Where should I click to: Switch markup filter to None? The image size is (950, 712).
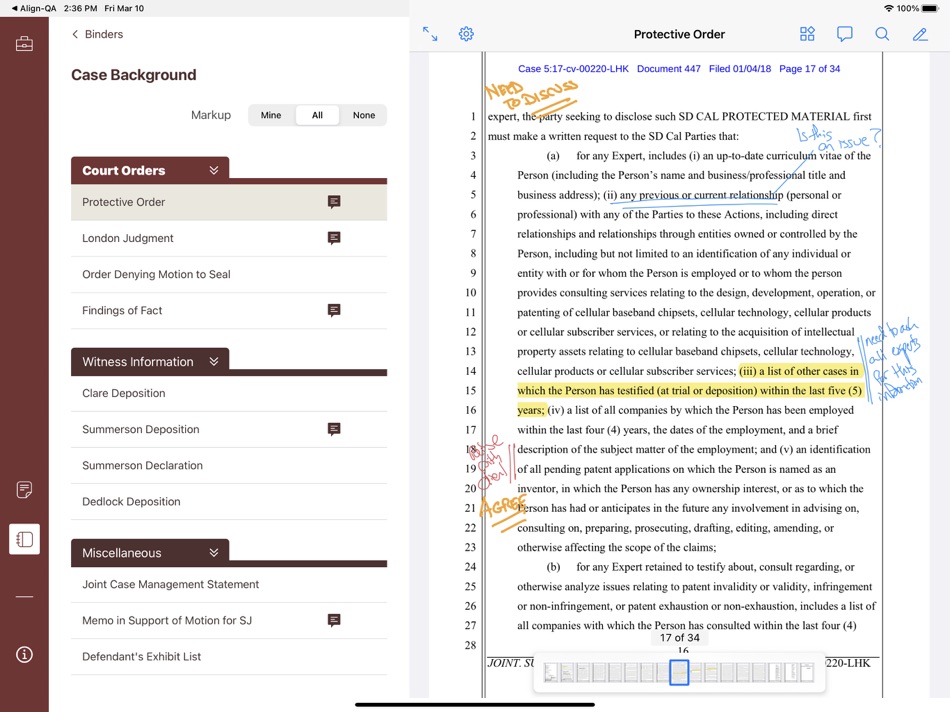point(364,115)
